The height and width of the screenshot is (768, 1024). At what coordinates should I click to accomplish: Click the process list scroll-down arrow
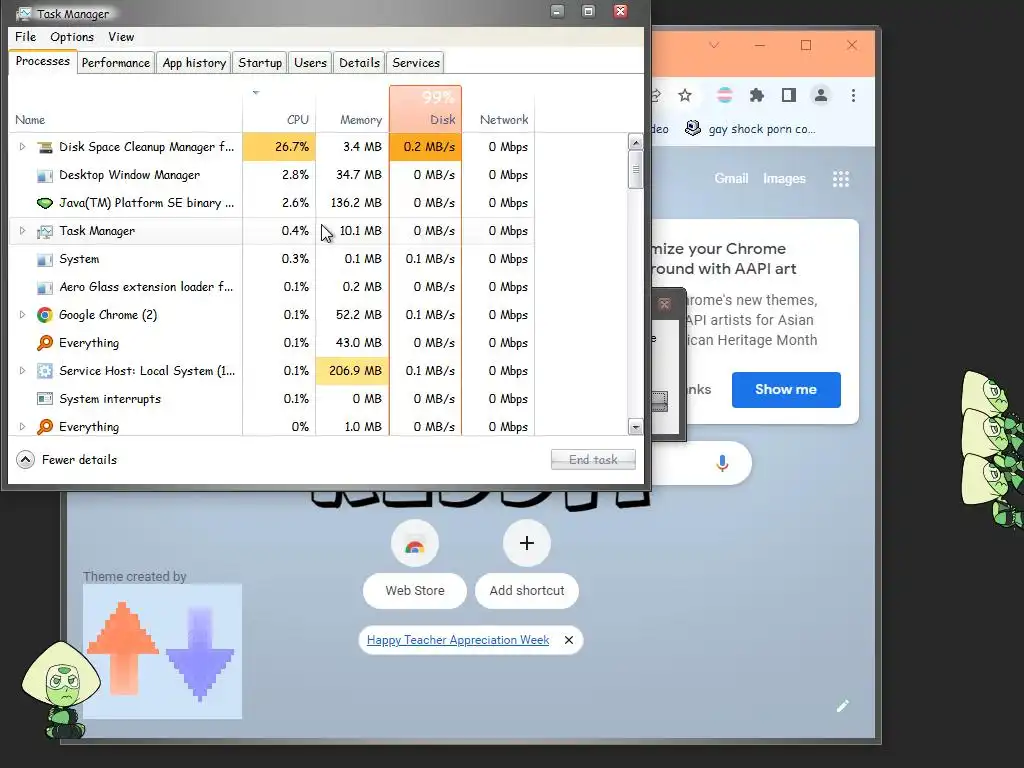pyautogui.click(x=635, y=427)
